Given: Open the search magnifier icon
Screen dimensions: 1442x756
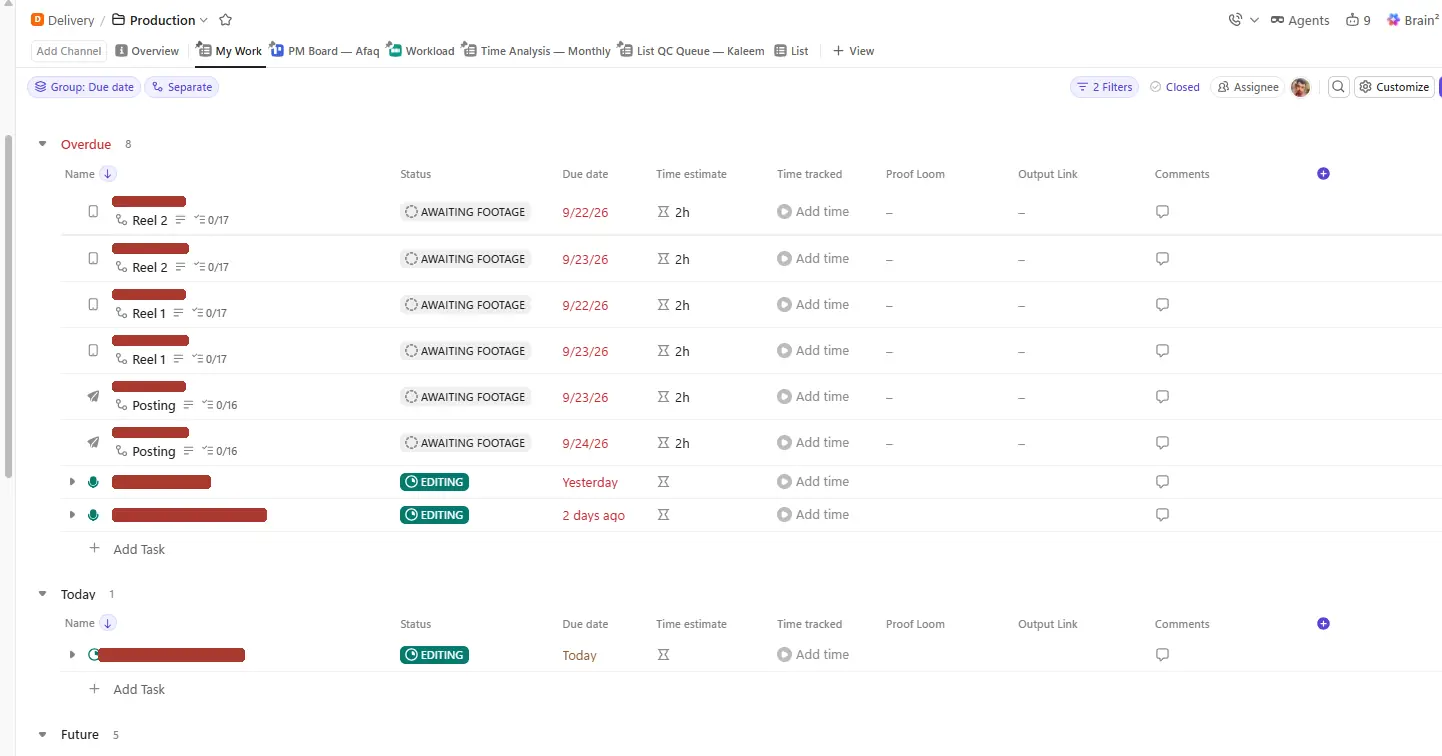Looking at the screenshot, I should 1338,87.
